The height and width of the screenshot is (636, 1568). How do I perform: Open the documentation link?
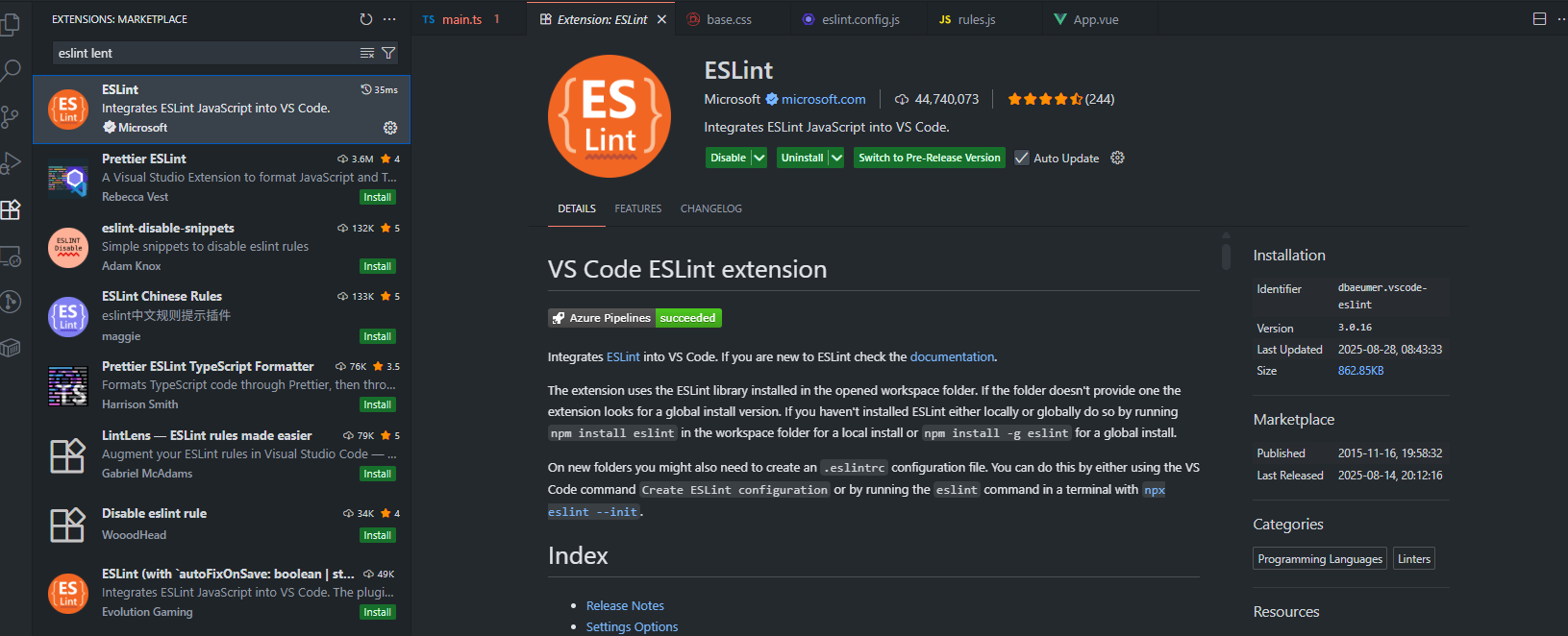(x=952, y=356)
